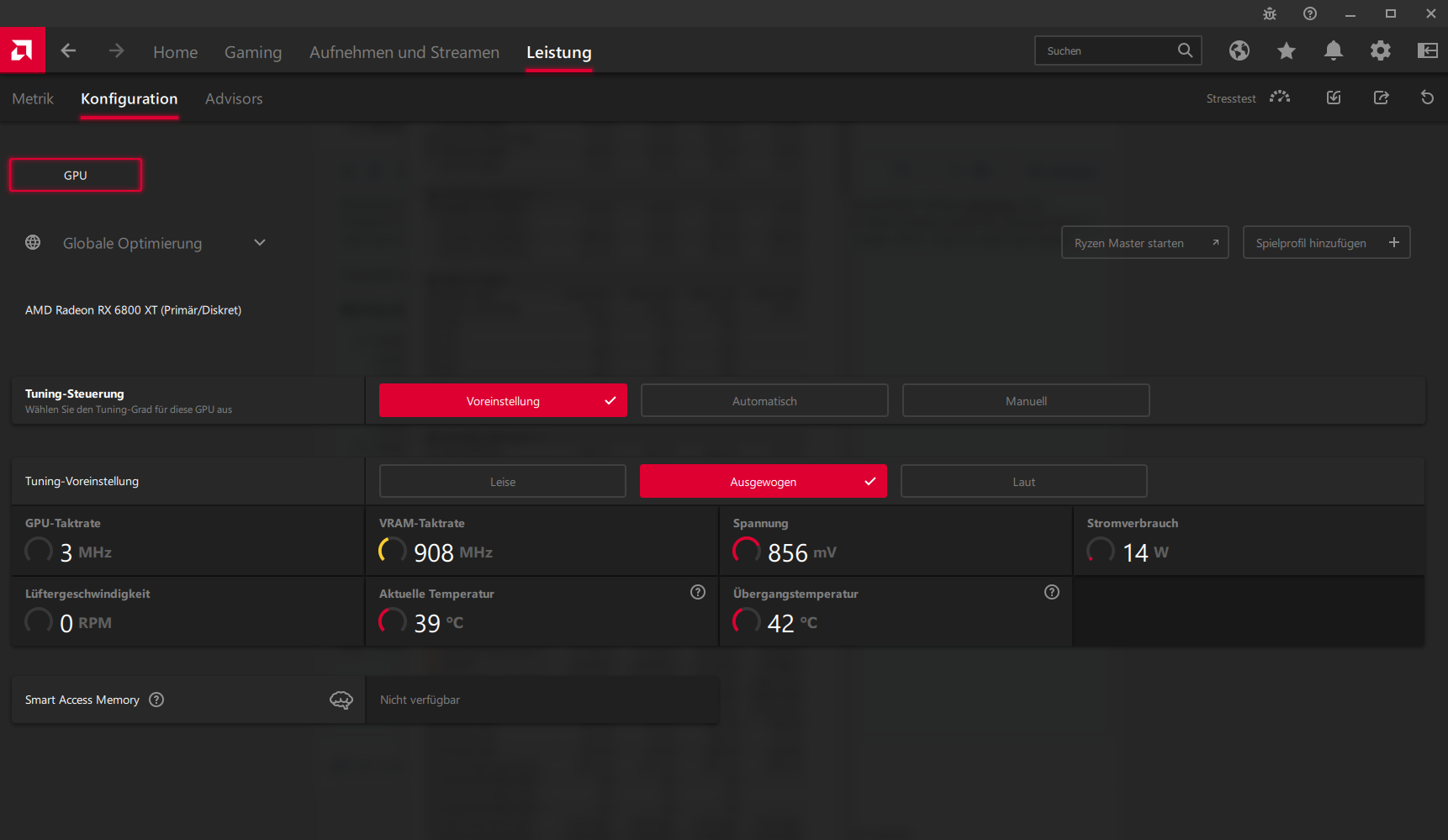Image resolution: width=1448 pixels, height=840 pixels.
Task: Open settings gear icon
Action: [x=1380, y=50]
